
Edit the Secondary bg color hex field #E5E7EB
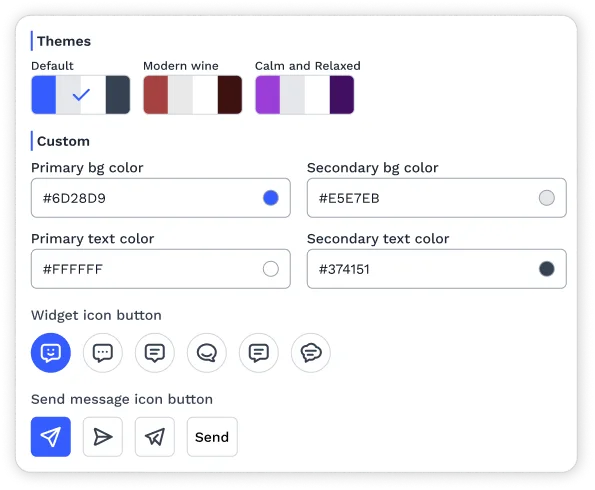[x=436, y=198]
